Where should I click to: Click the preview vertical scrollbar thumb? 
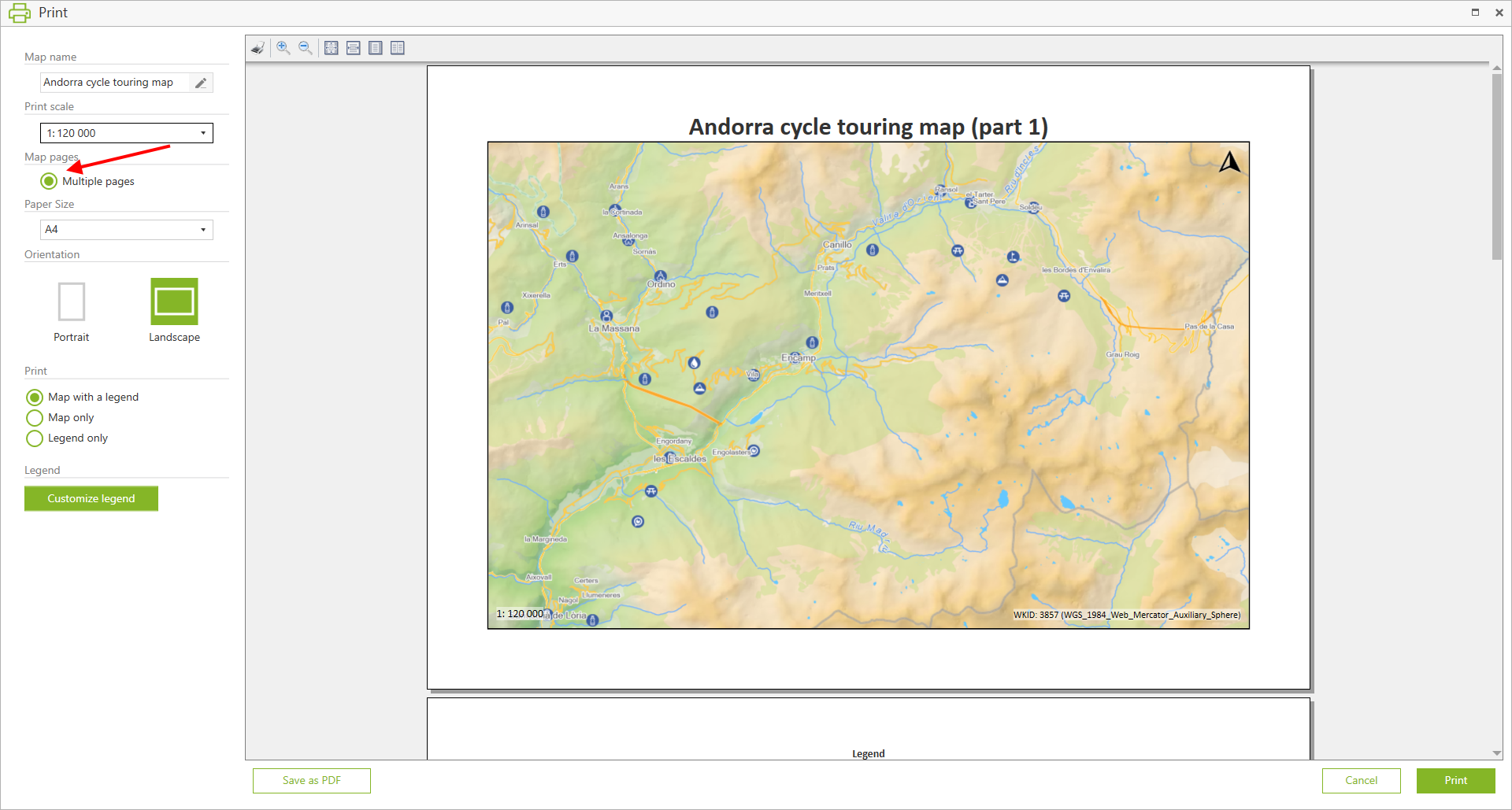1496,165
